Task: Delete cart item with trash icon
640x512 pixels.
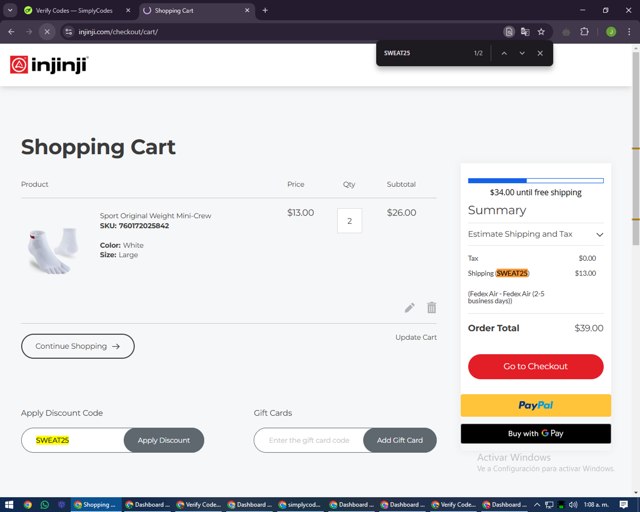Action: click(x=431, y=307)
